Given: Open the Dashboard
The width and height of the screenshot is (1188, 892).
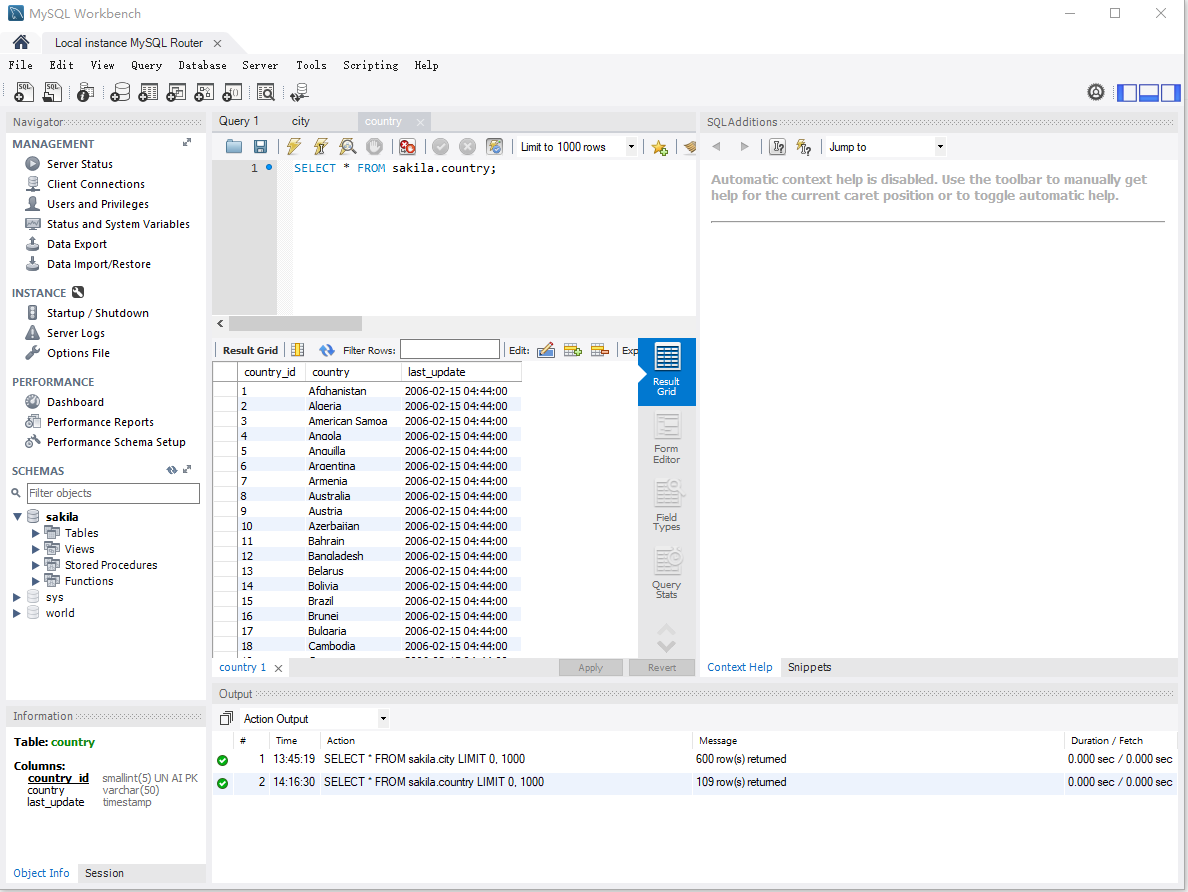Looking at the screenshot, I should click(x=75, y=402).
